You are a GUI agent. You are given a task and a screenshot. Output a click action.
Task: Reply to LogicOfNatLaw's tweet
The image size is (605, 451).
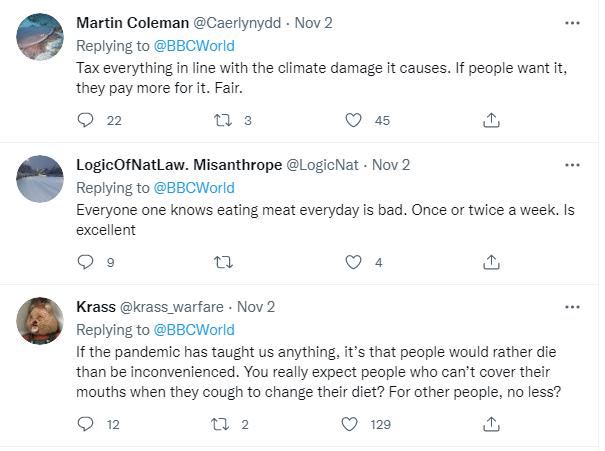pyautogui.click(x=86, y=262)
